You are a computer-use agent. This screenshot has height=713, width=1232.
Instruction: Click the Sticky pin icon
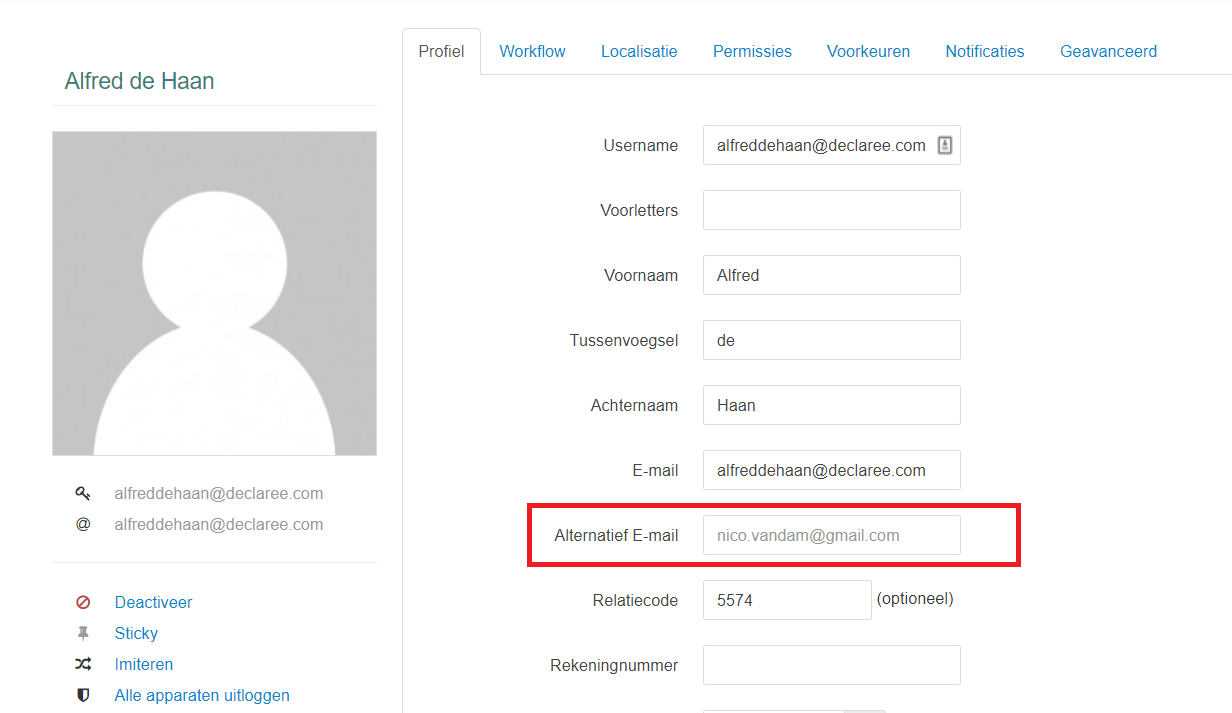(x=83, y=634)
